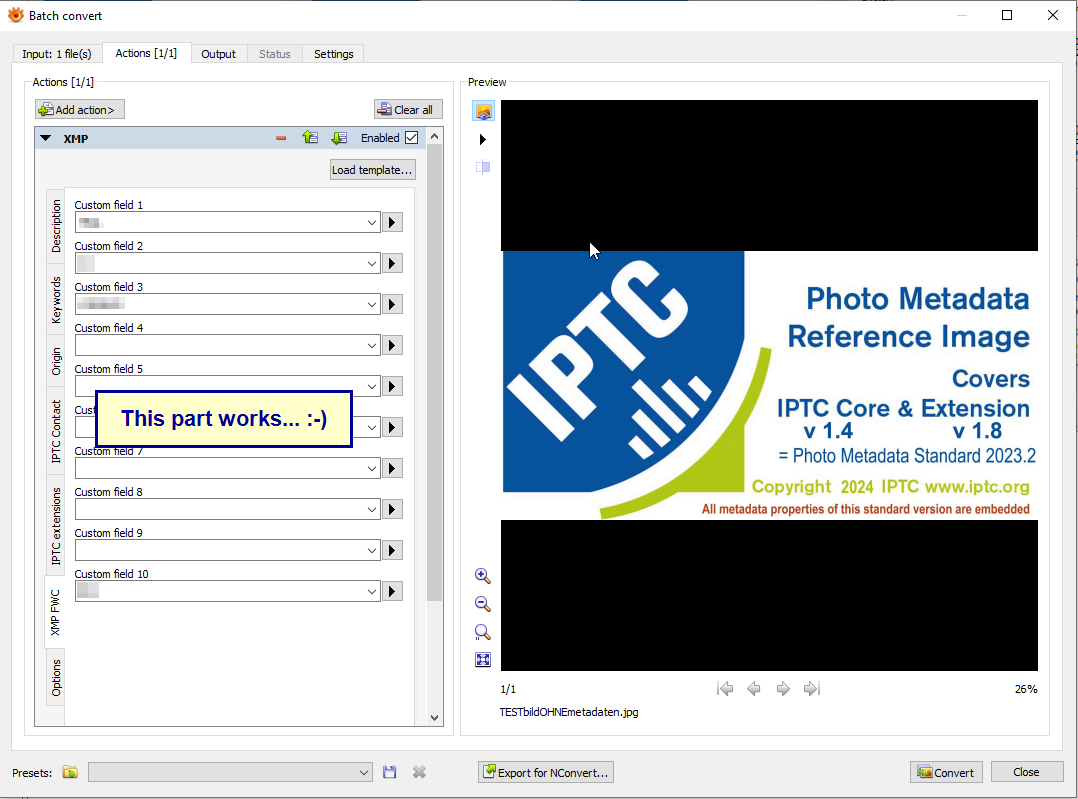Open the Custom field 2 dropdown
The width and height of the screenshot is (1078, 799).
[371, 263]
